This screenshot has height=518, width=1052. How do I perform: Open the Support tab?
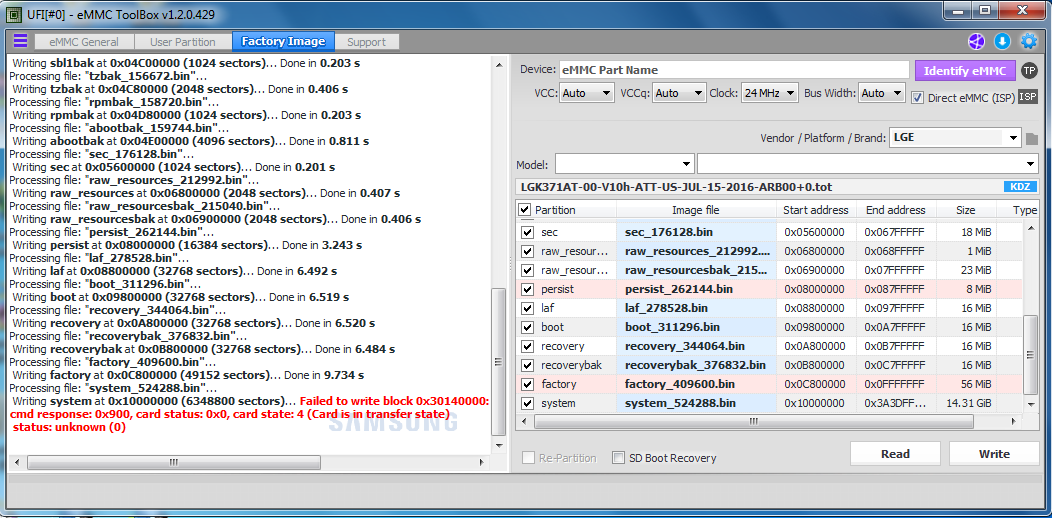point(366,42)
